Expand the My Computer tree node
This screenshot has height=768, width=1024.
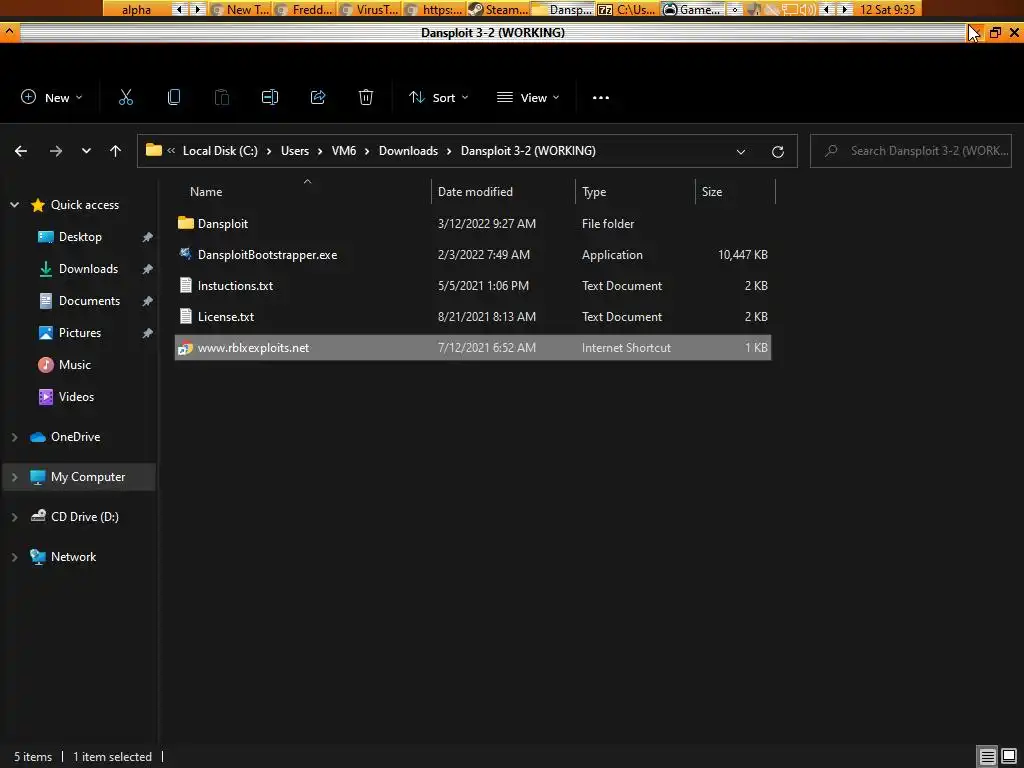(x=14, y=477)
